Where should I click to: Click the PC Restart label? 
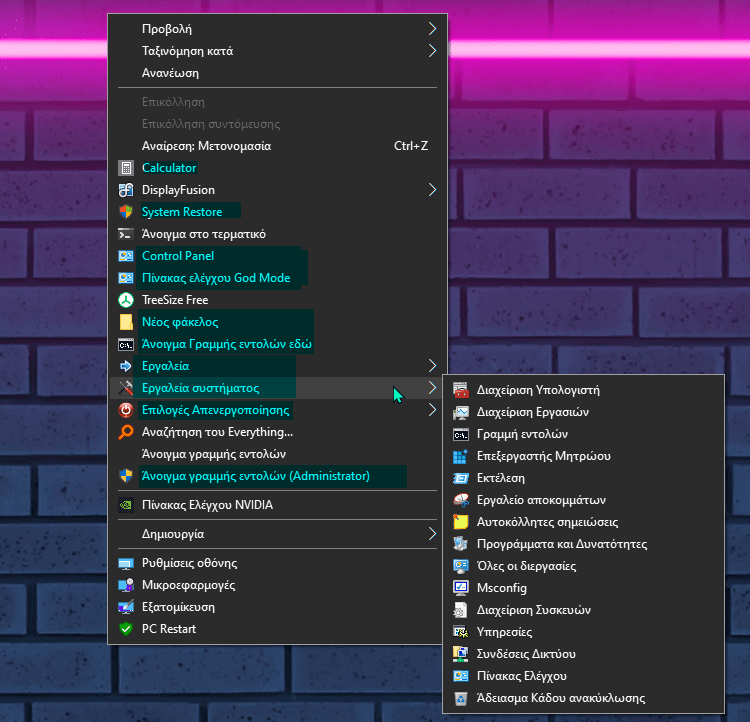point(169,629)
